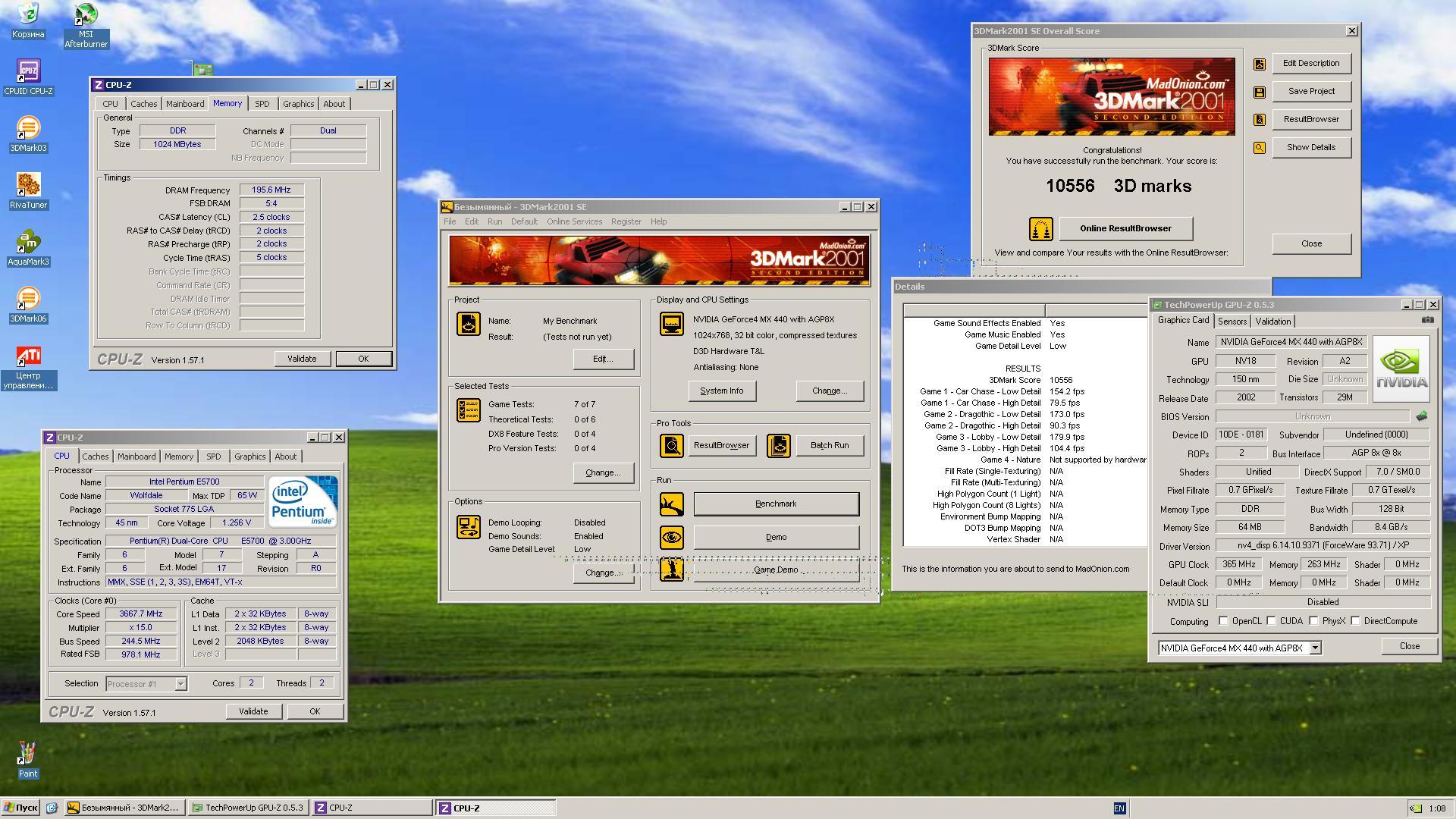Click the Game Demo icon

coord(671,570)
